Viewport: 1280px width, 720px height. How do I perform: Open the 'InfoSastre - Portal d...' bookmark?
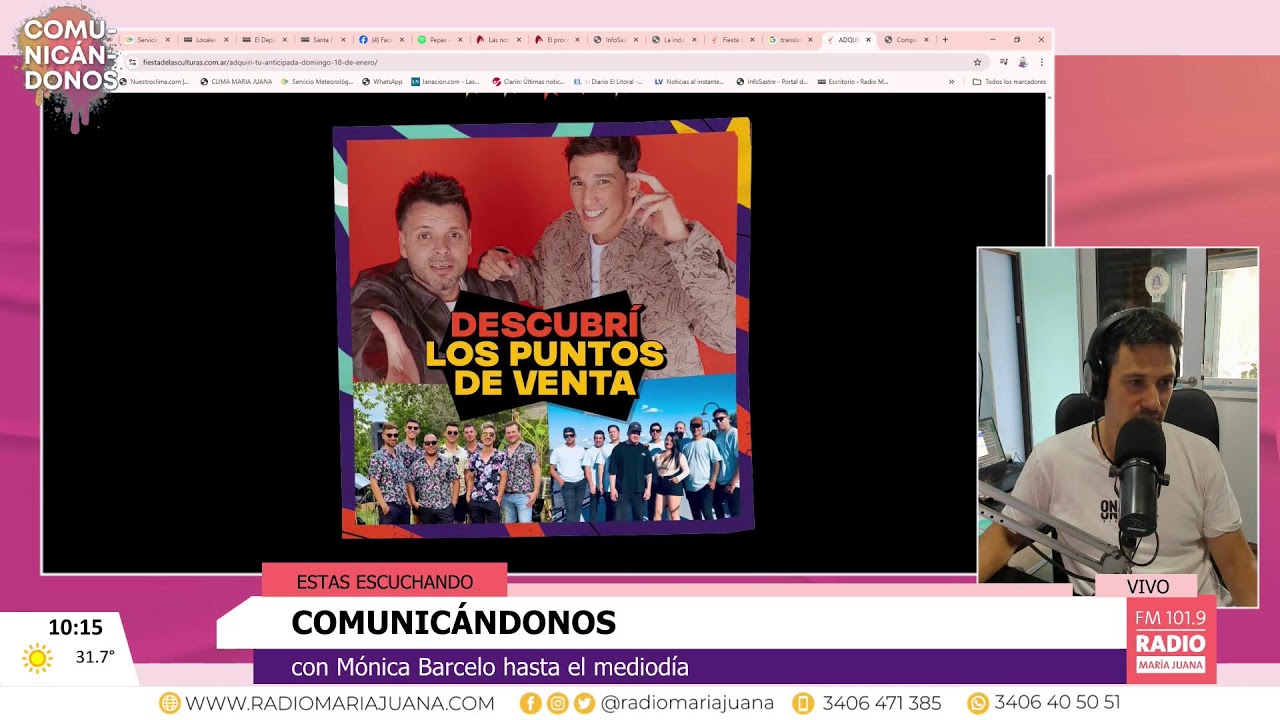(x=772, y=82)
